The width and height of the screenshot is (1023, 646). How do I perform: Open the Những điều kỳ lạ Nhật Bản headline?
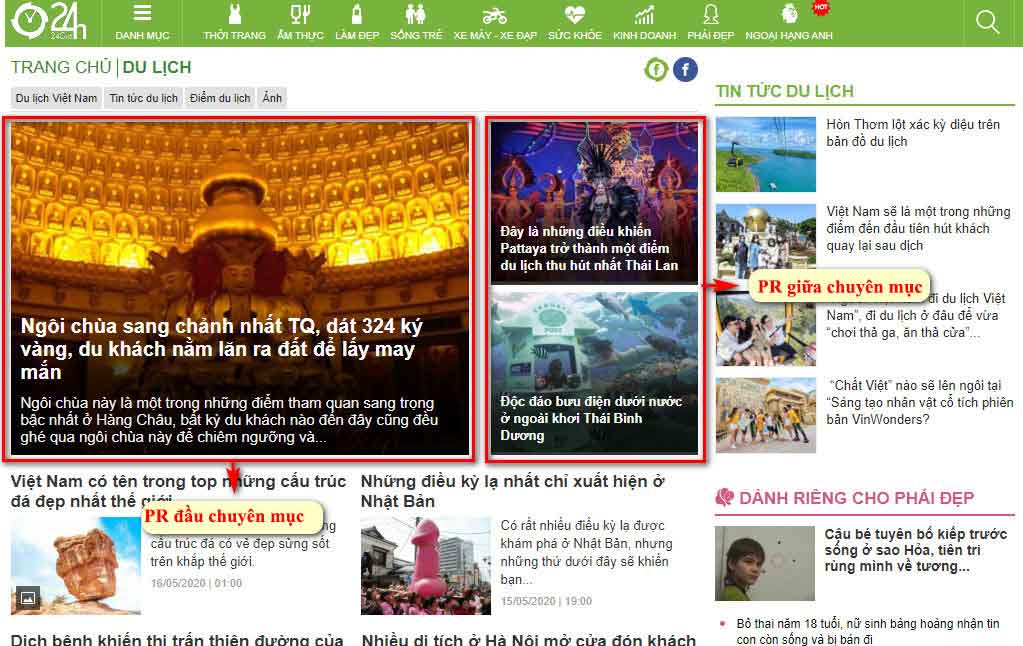pyautogui.click(x=512, y=491)
